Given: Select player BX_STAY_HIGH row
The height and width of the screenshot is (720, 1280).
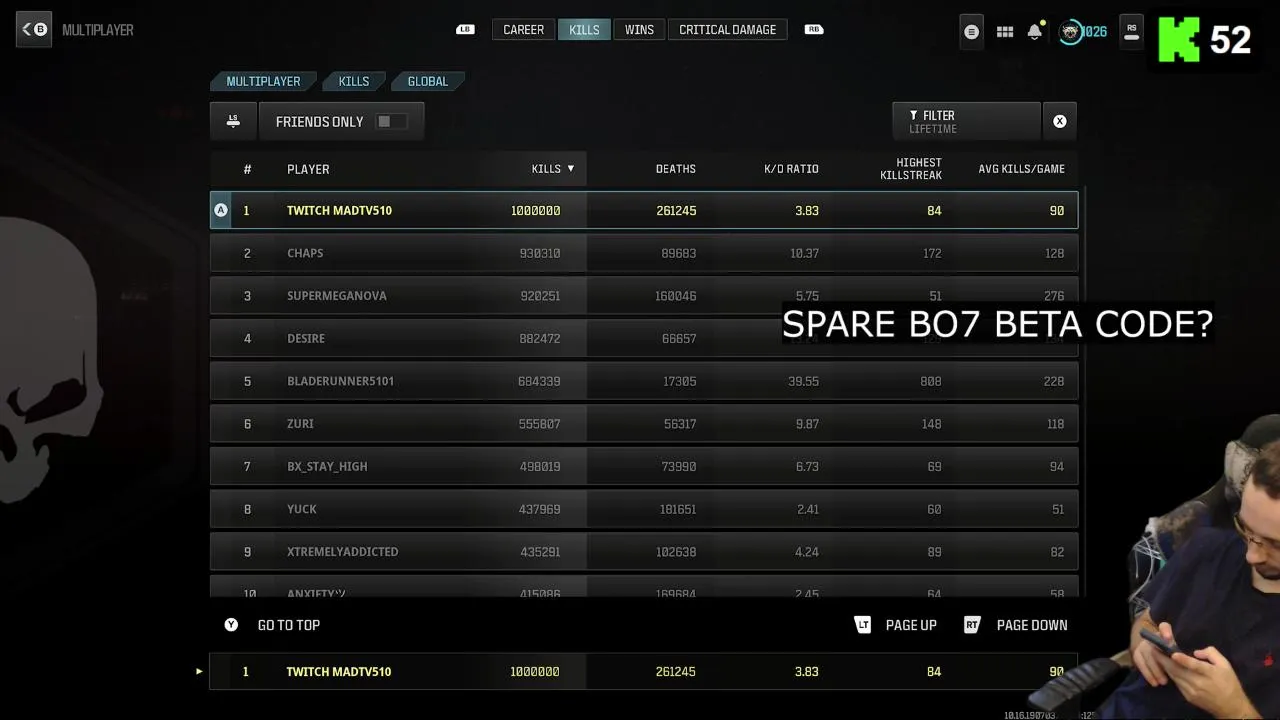Looking at the screenshot, I should 644,466.
